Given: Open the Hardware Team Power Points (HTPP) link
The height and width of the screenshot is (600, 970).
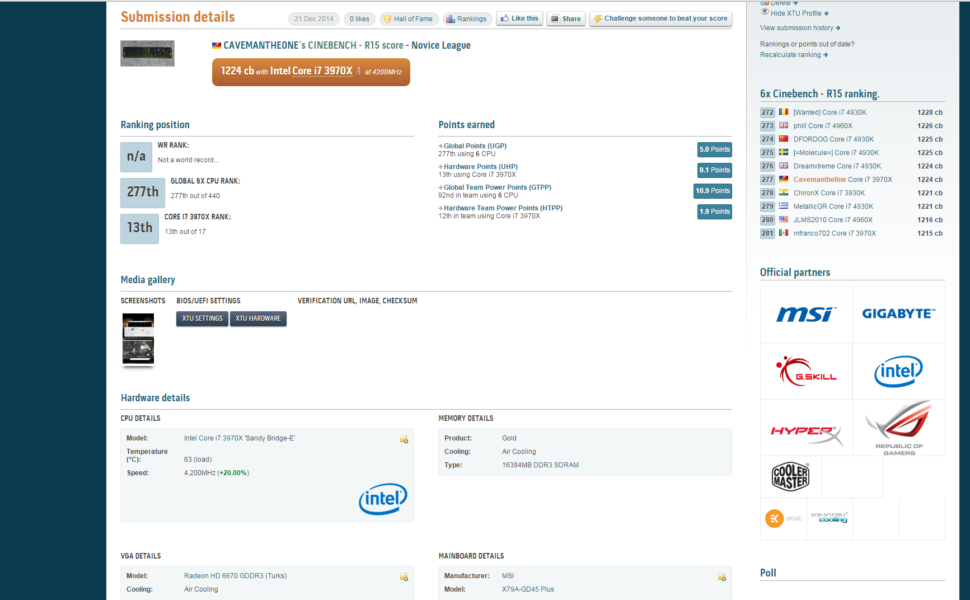Looking at the screenshot, I should tap(502, 208).
